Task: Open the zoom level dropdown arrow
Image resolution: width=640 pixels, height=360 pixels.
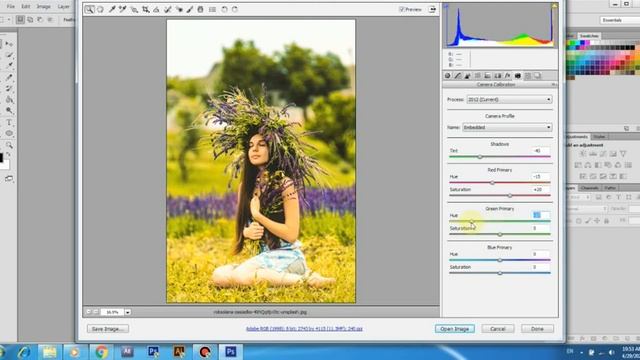Action: (128, 312)
